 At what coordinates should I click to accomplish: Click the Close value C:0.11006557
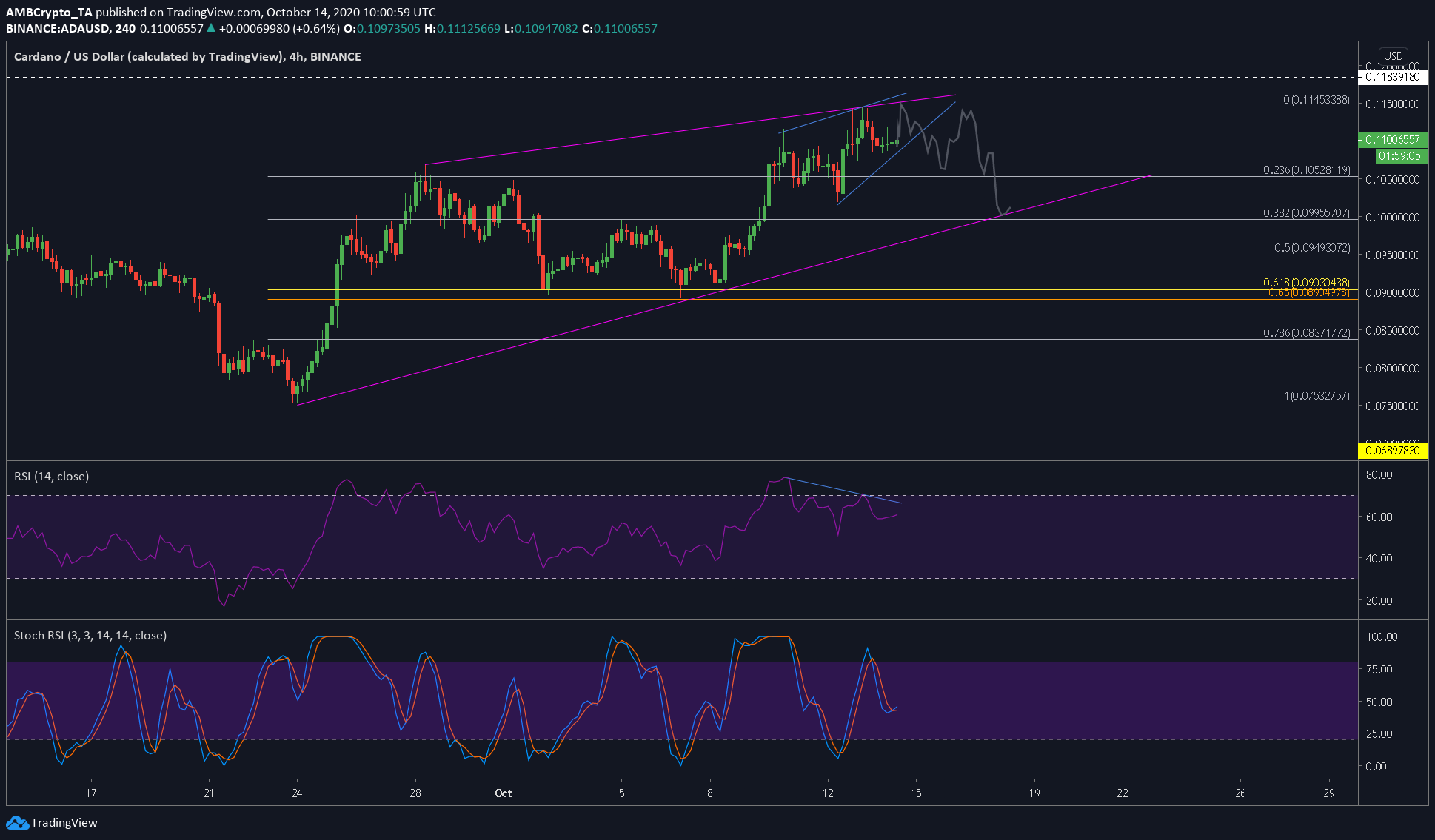pyautogui.click(x=620, y=28)
